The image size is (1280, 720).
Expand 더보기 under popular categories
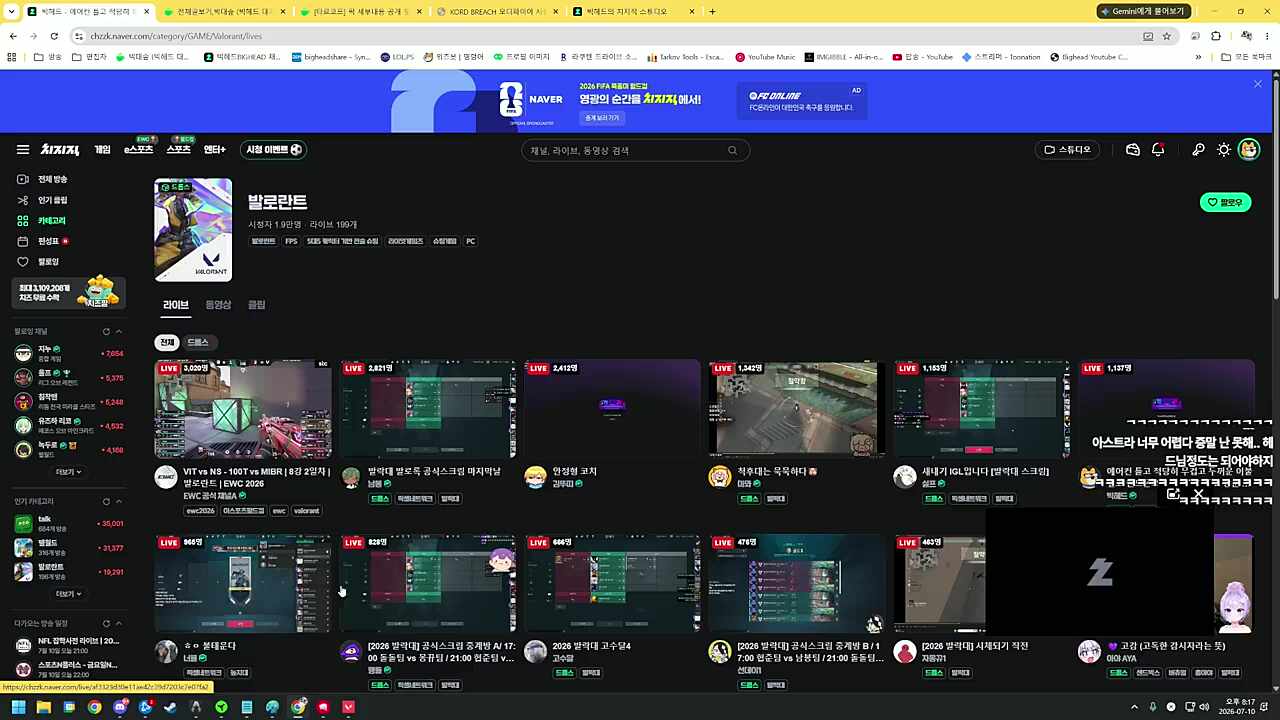coord(68,594)
